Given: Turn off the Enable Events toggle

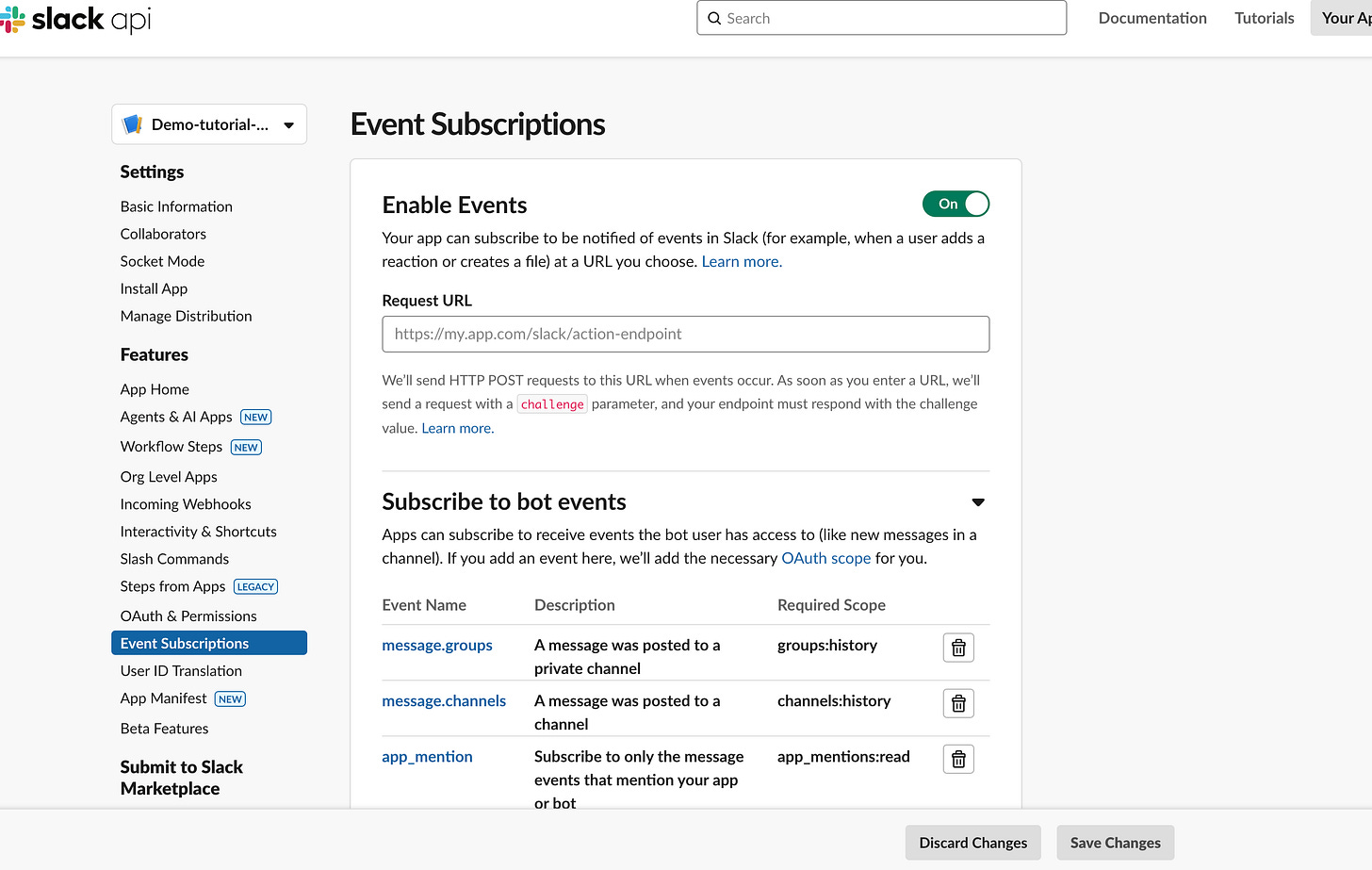Looking at the screenshot, I should (955, 204).
